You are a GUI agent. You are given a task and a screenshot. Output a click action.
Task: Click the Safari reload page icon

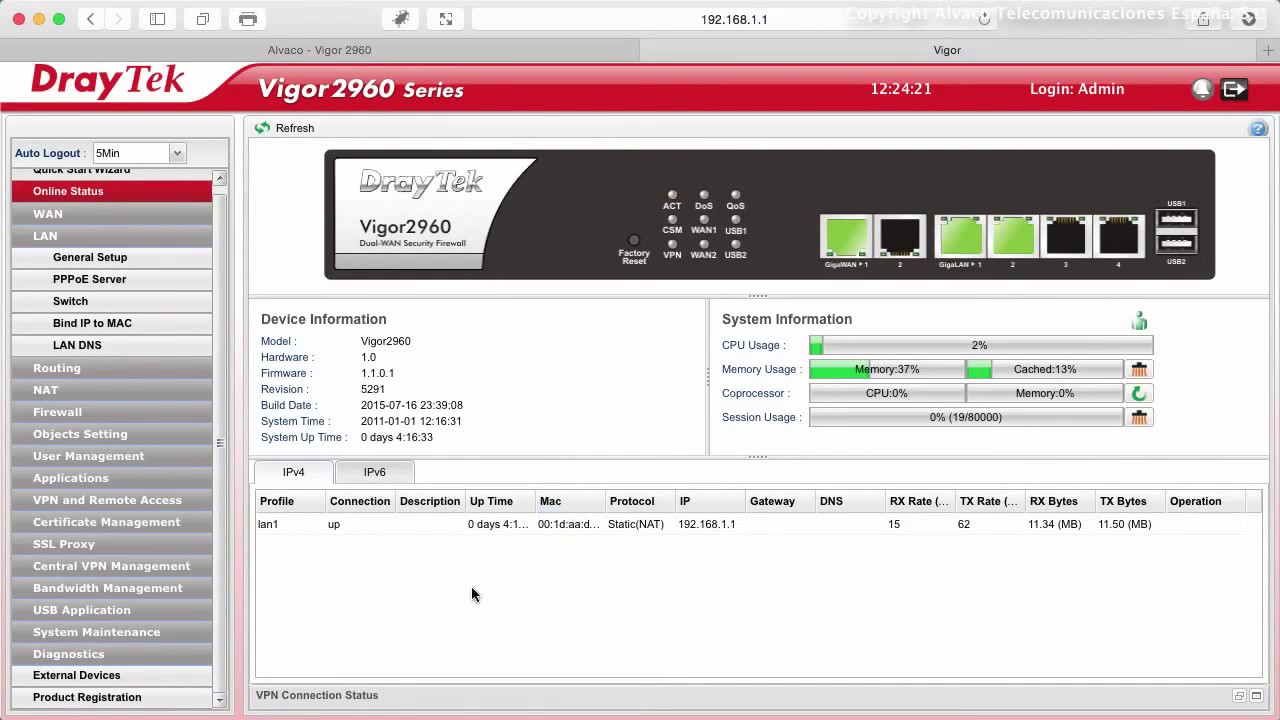[x=985, y=19]
